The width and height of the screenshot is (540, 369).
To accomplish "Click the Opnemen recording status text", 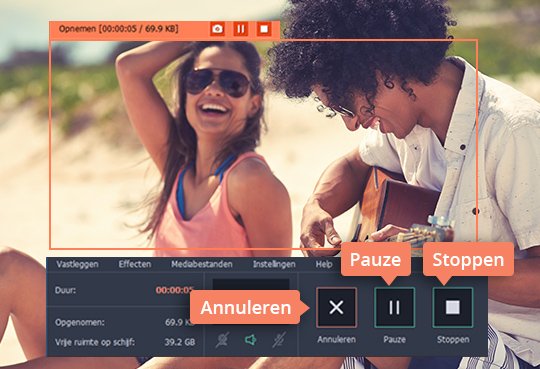I will [118, 29].
